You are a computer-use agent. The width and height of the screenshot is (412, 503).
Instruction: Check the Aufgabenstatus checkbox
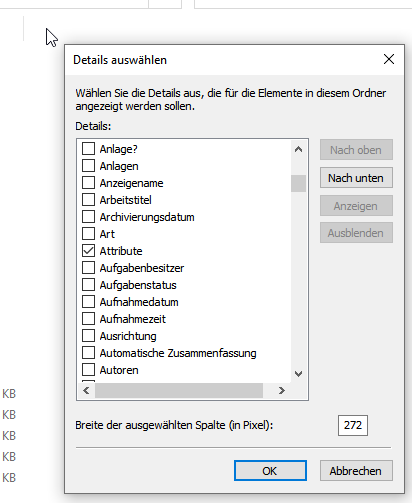[x=88, y=284]
